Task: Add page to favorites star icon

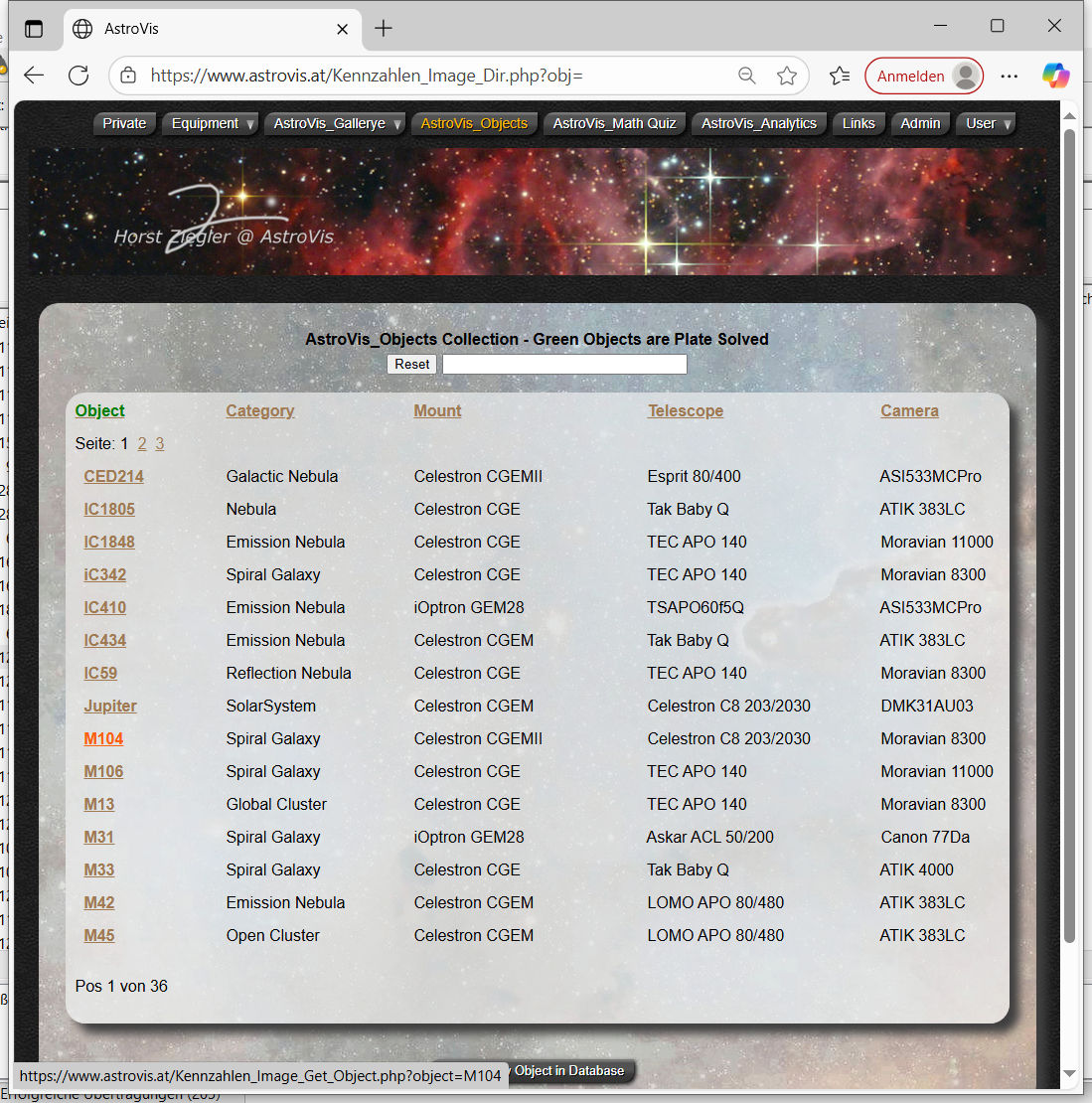Action: point(787,76)
